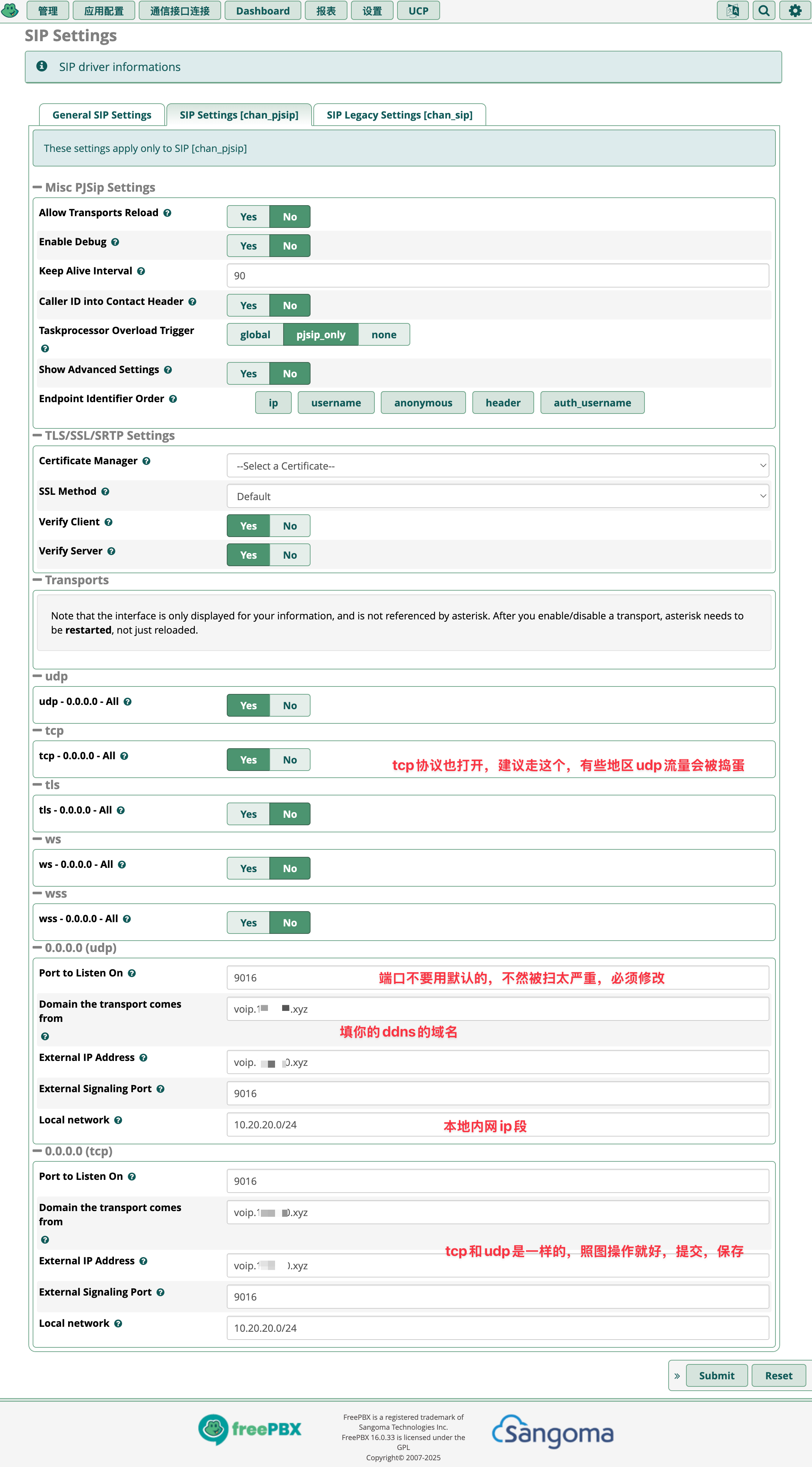
Task: Show help for tcp - 0.0.0.0 - All
Action: point(124,756)
